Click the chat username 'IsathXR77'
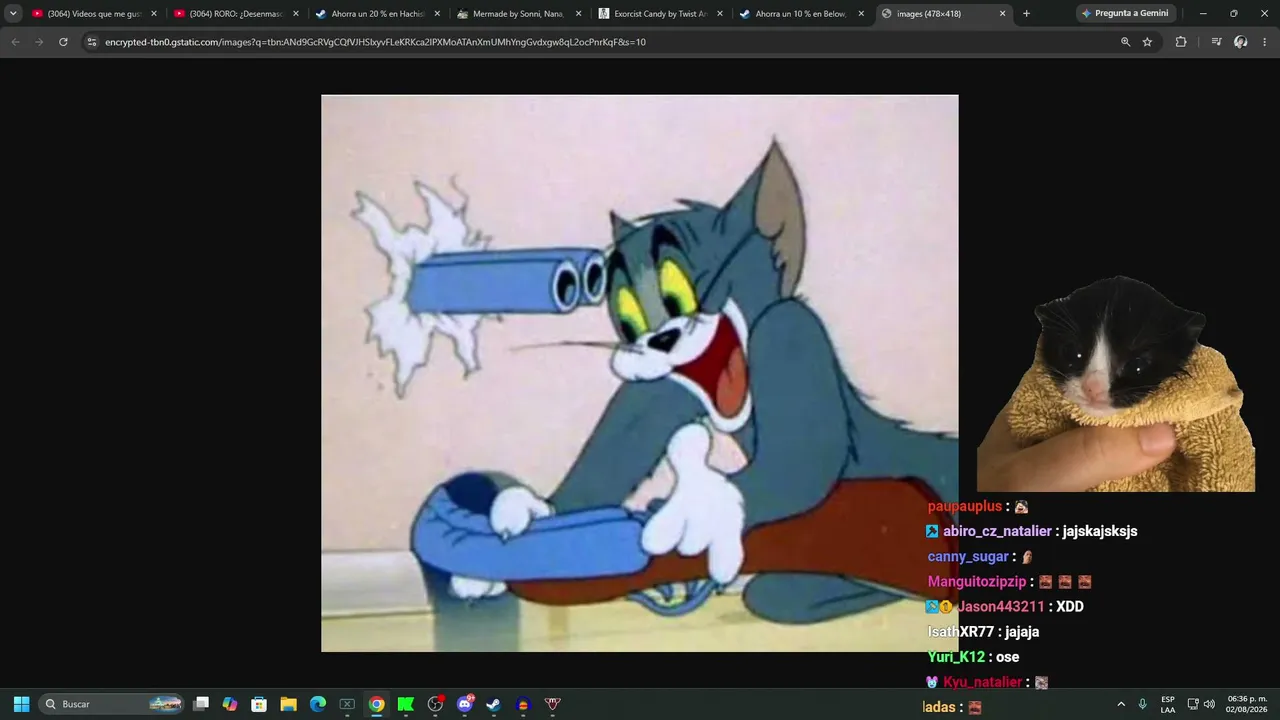This screenshot has width=1280, height=720. [961, 632]
